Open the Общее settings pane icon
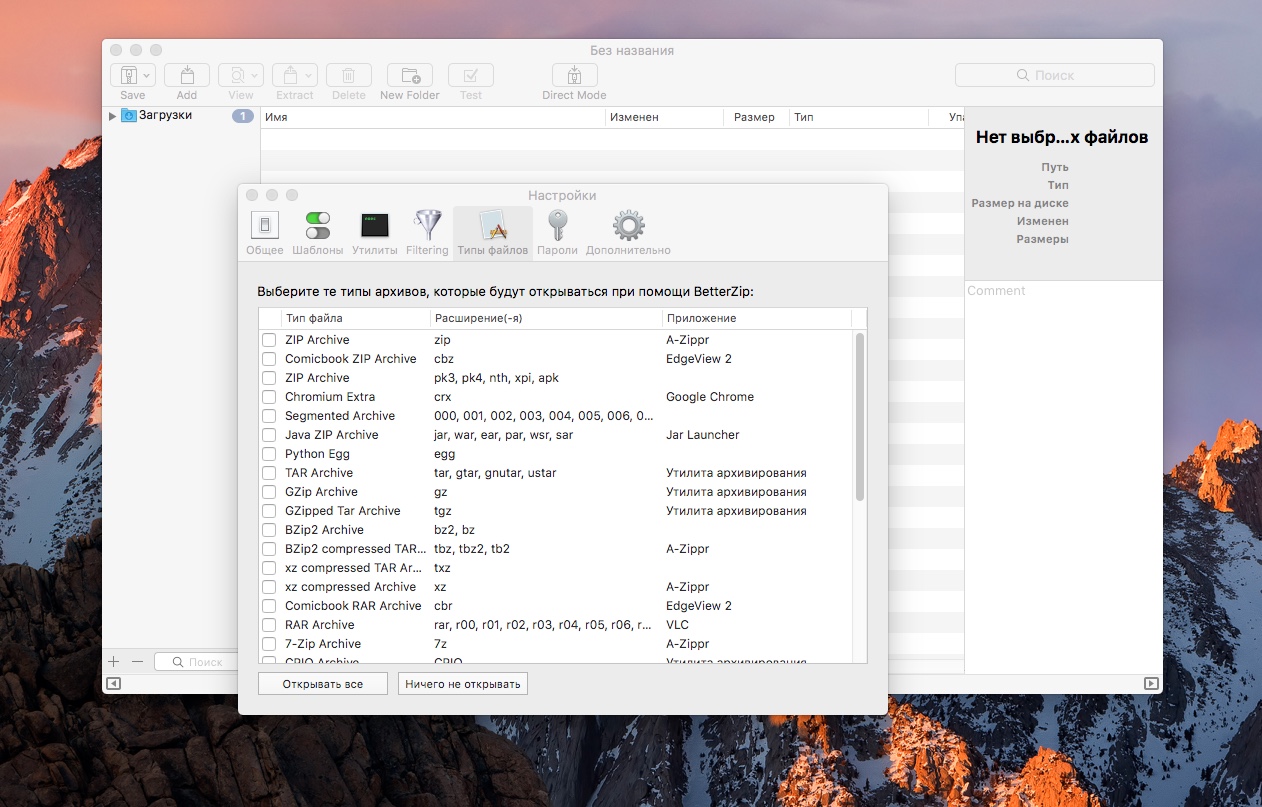Image resolution: width=1262 pixels, height=807 pixels. point(265,226)
